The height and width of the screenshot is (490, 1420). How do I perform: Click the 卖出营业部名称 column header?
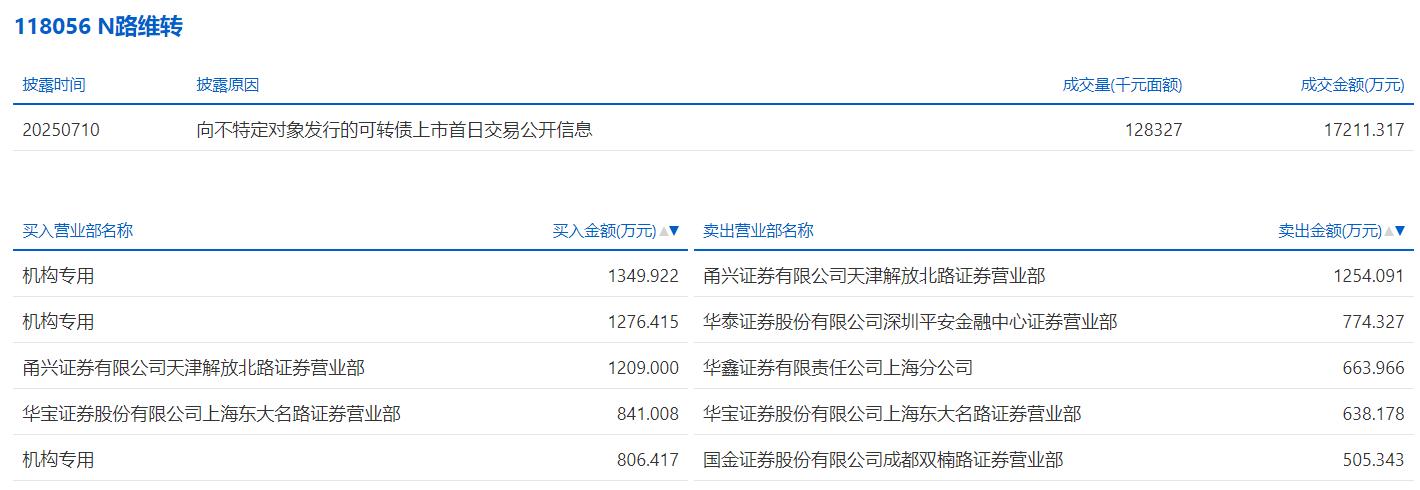758,231
